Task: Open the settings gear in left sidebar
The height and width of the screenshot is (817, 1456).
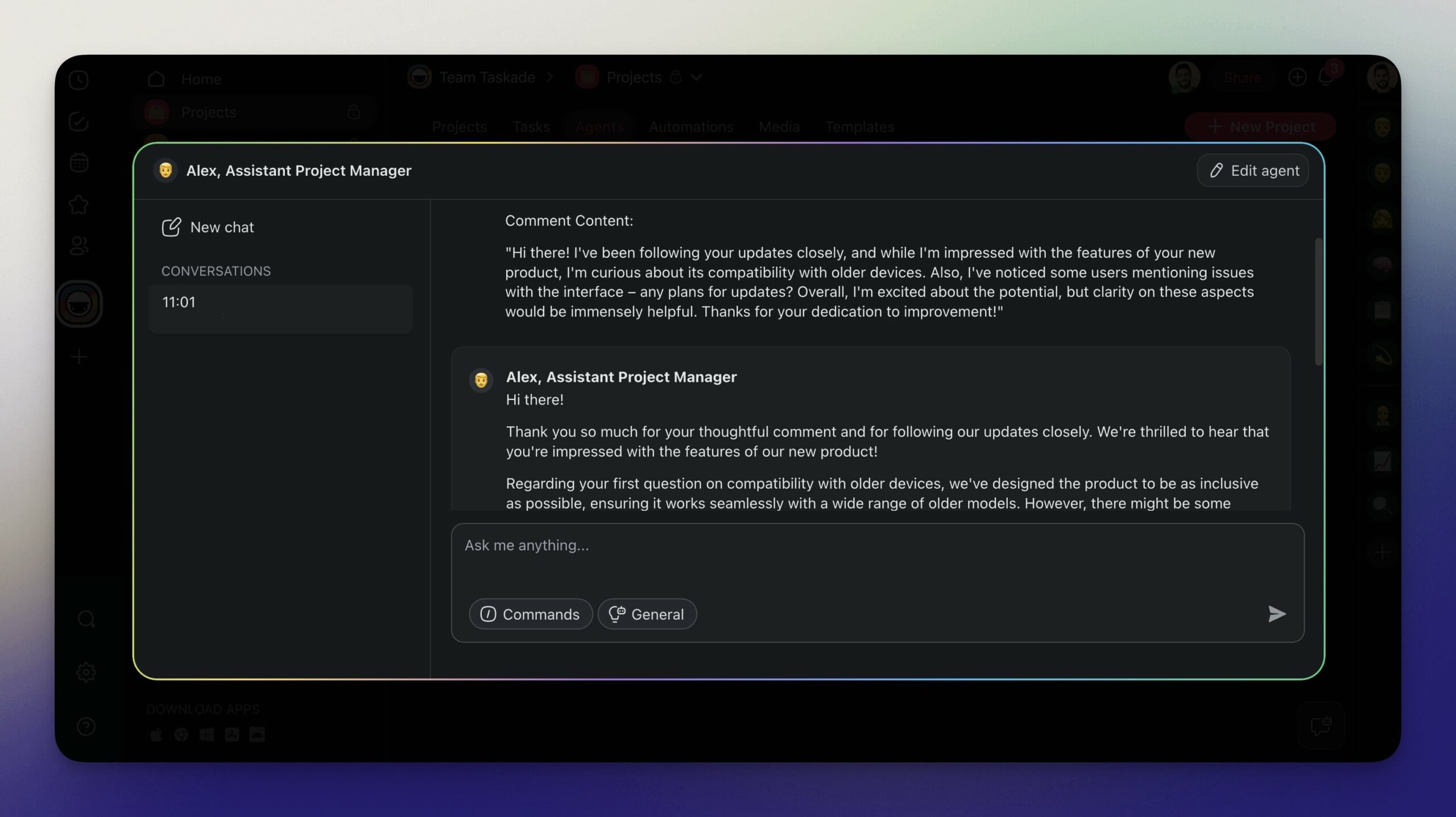Action: tap(86, 672)
